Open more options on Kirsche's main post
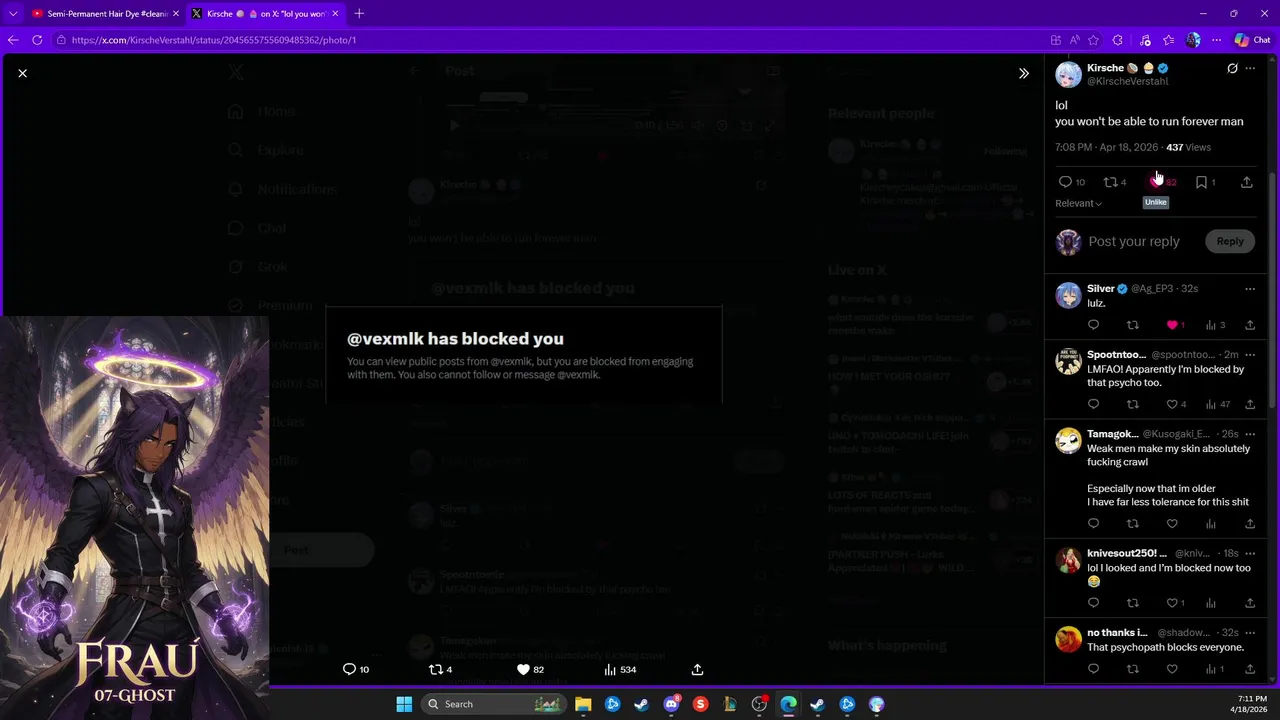Viewport: 1280px width, 720px height. tap(1250, 68)
